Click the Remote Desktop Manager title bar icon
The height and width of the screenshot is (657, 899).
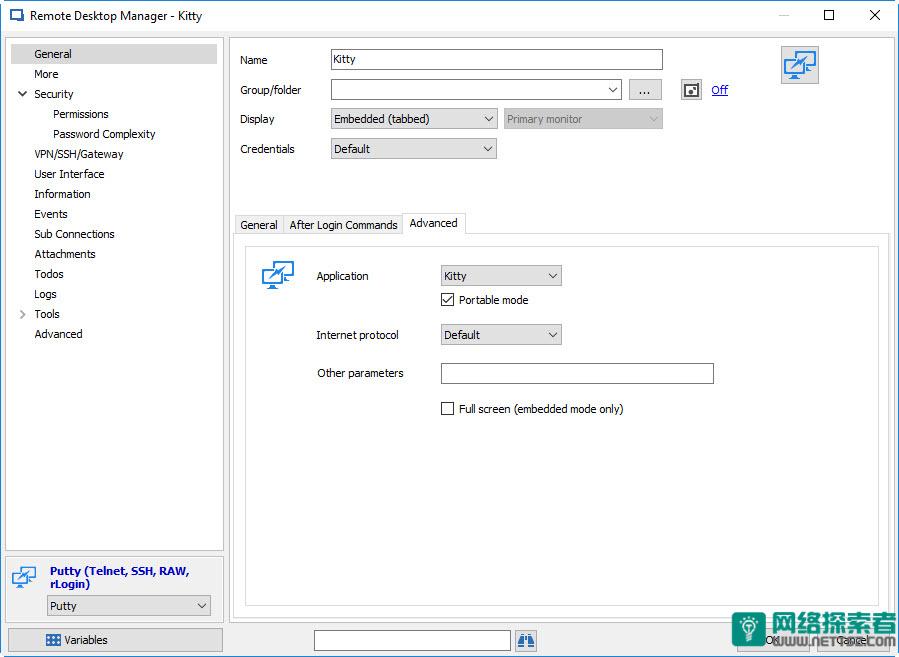[x=17, y=15]
